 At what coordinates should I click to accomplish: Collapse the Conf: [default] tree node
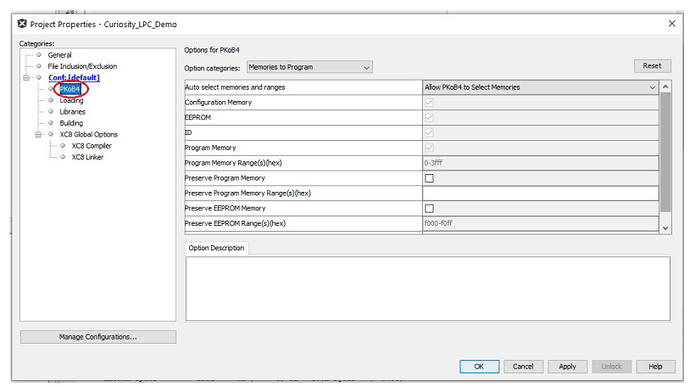[26, 78]
